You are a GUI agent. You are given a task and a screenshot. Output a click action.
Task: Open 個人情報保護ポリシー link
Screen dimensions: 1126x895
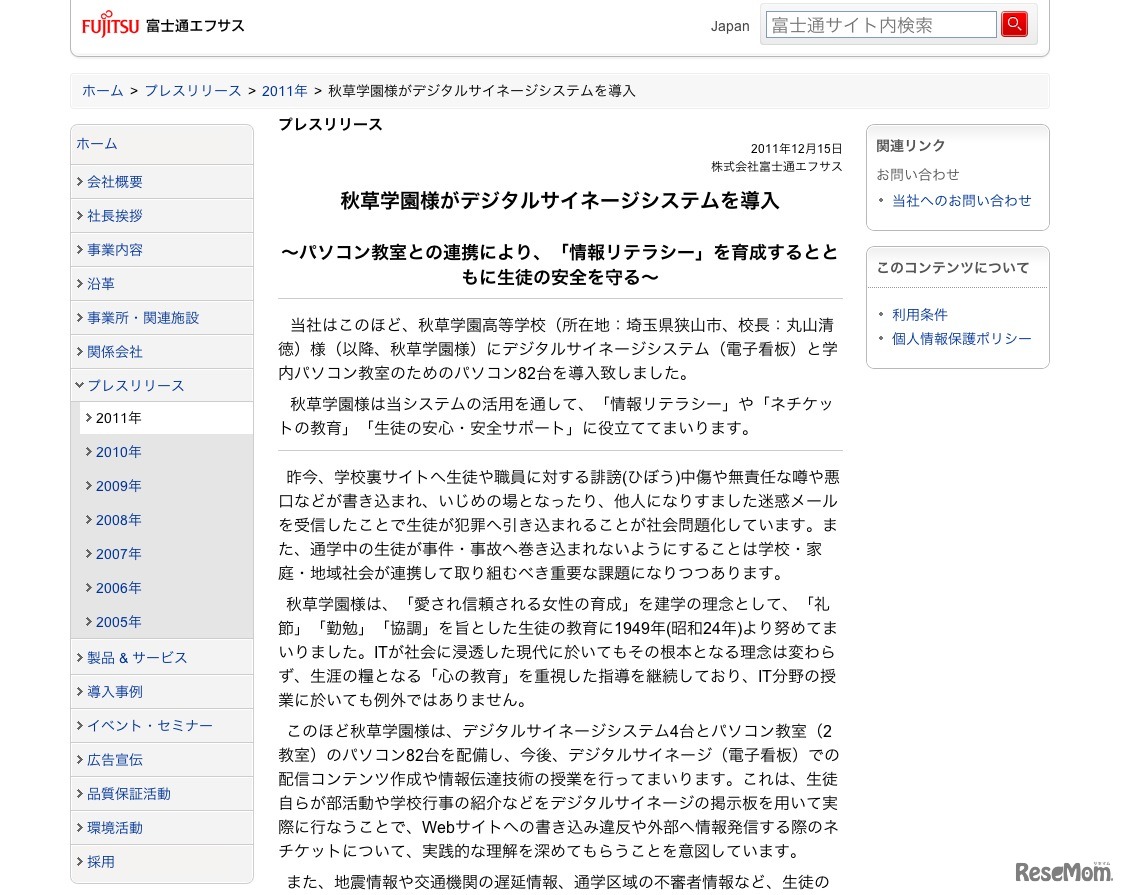(962, 339)
